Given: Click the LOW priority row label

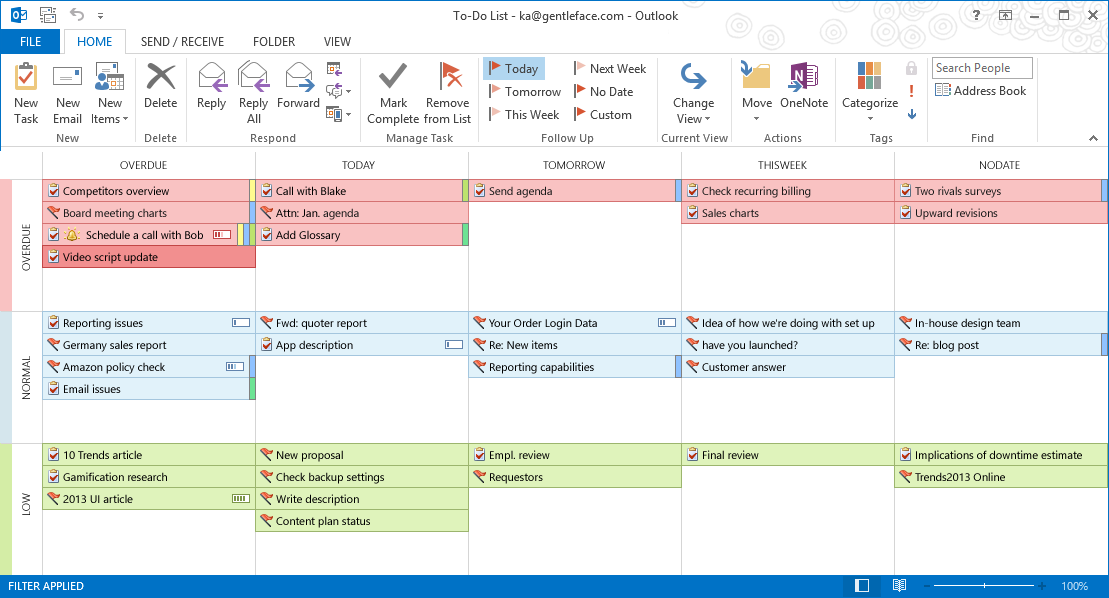Looking at the screenshot, I should point(26,505).
